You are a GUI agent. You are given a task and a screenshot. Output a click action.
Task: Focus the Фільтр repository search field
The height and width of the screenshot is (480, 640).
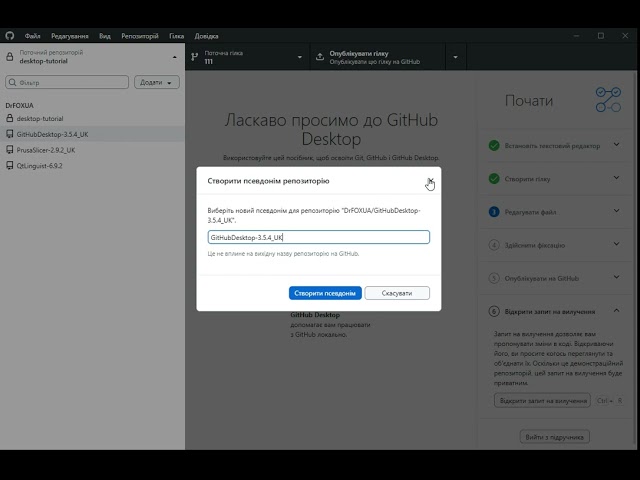(67, 82)
